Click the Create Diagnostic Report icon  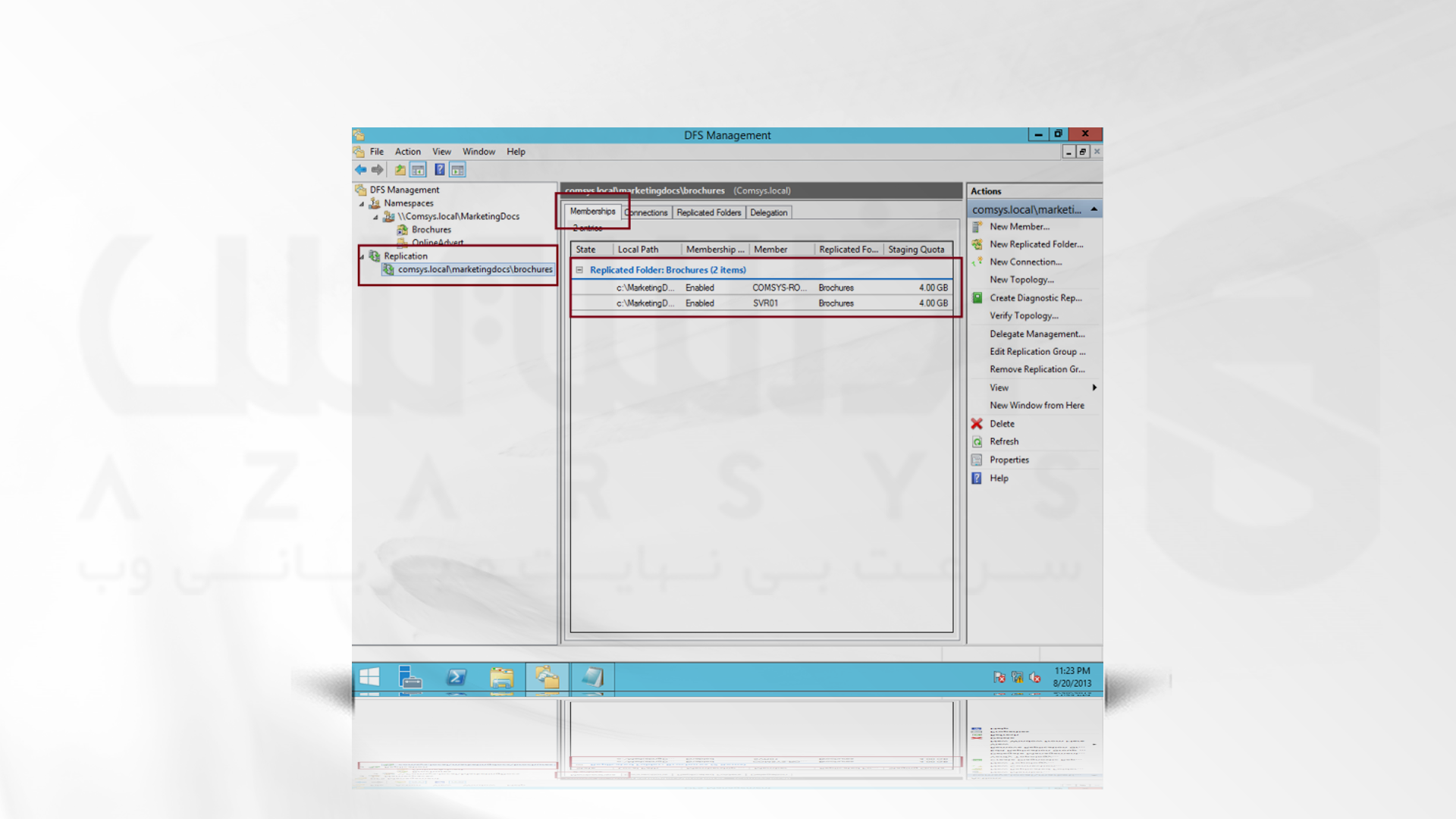977,298
